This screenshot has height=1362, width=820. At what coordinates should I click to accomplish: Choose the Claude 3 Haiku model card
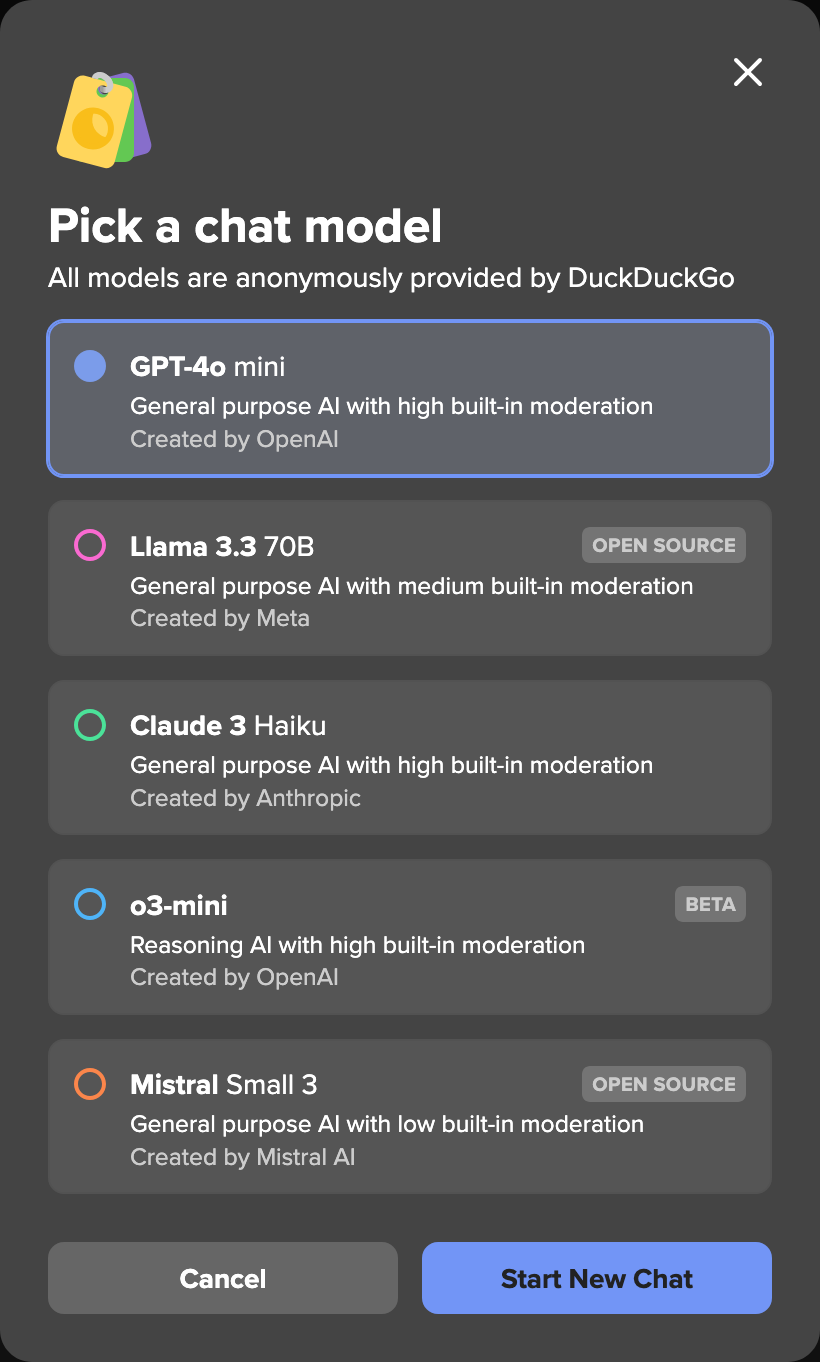(409, 757)
